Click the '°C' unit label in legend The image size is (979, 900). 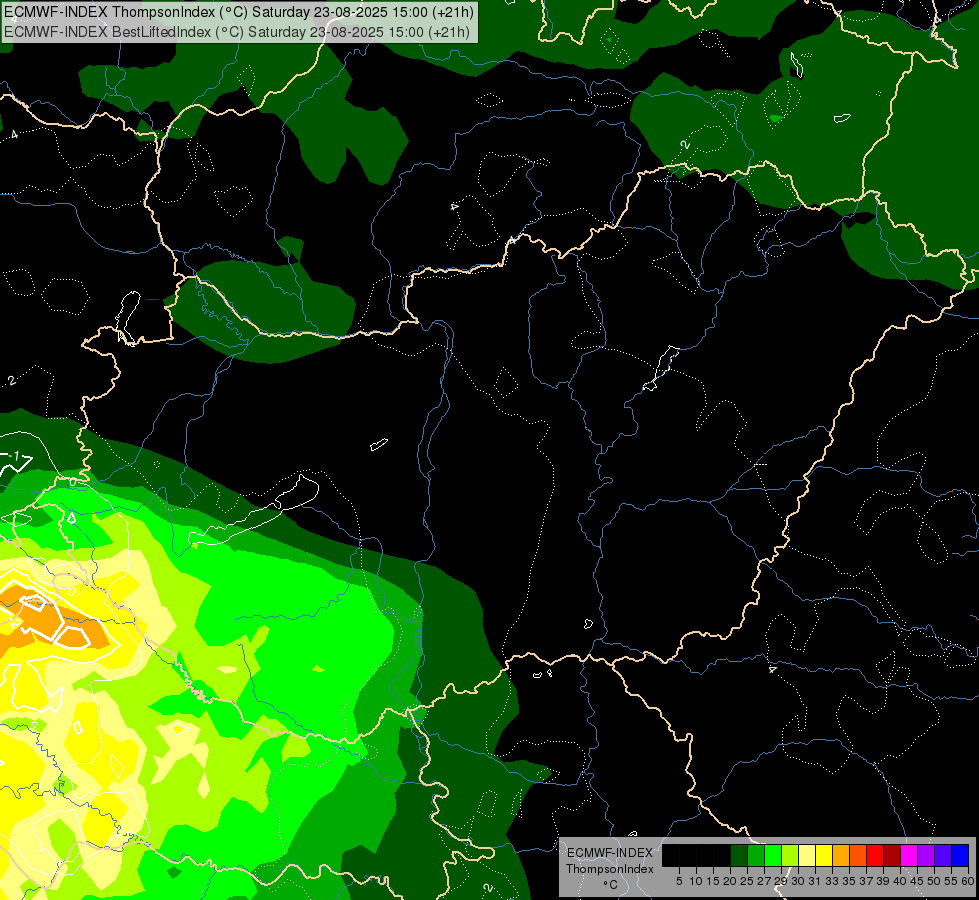(x=611, y=885)
